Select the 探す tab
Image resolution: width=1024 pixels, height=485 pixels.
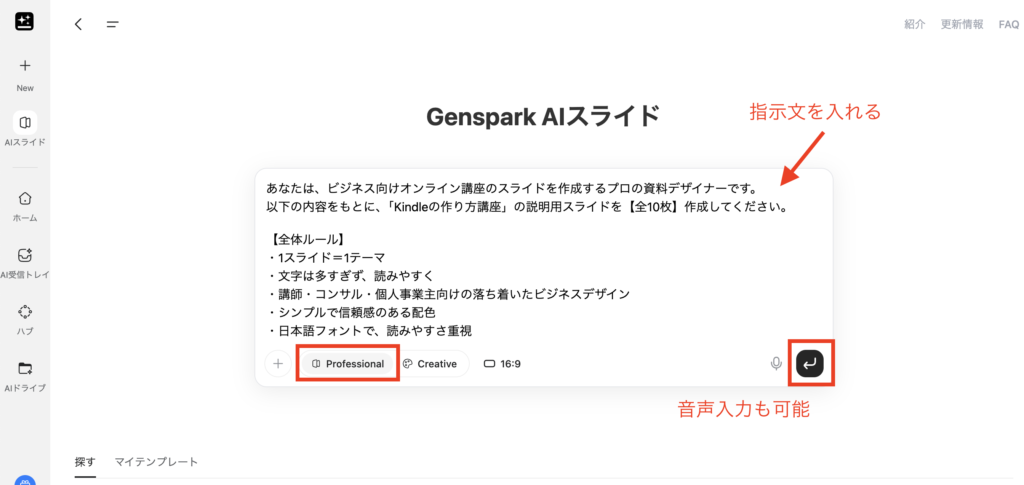85,462
